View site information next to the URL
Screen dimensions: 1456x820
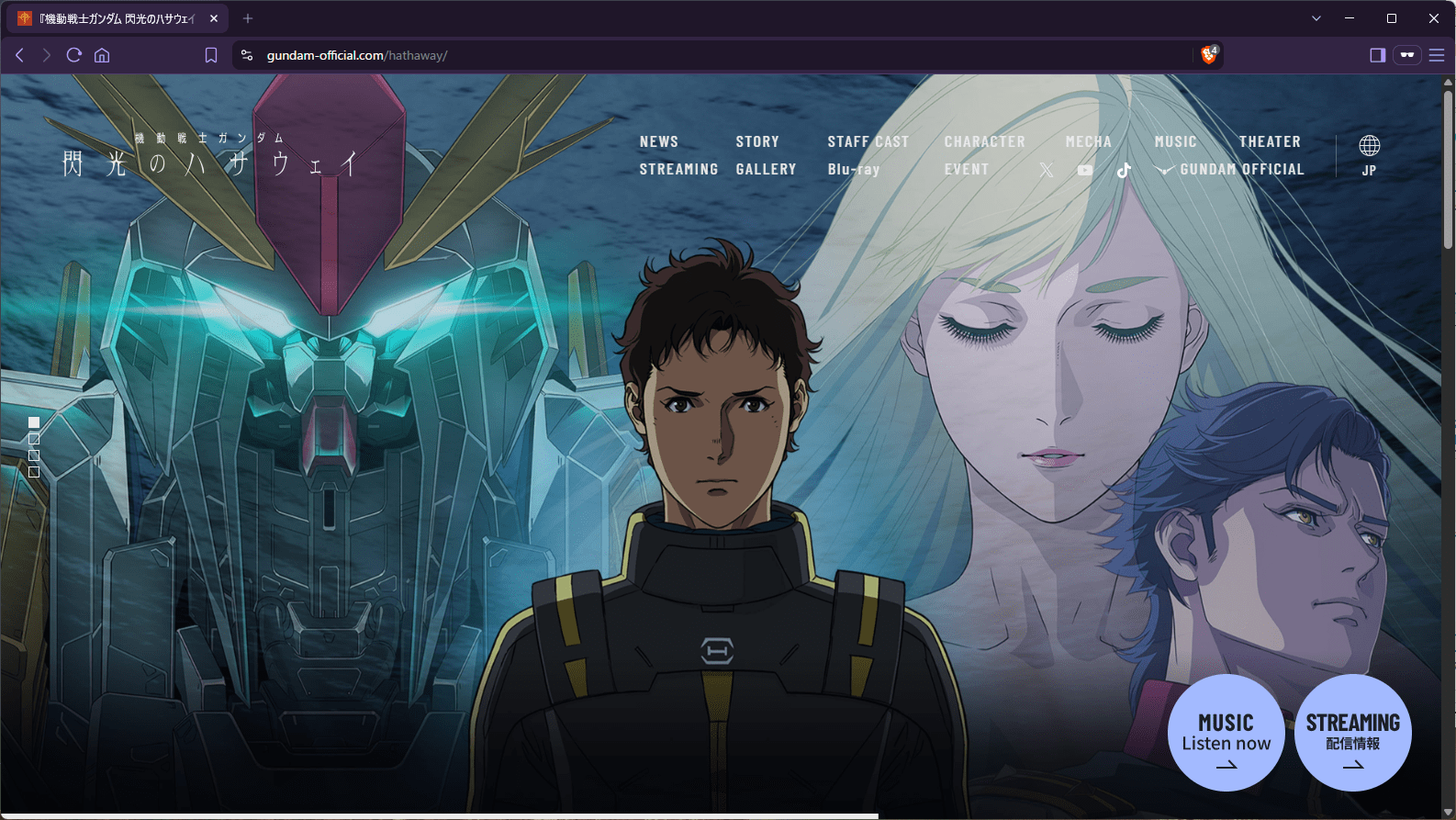[247, 55]
